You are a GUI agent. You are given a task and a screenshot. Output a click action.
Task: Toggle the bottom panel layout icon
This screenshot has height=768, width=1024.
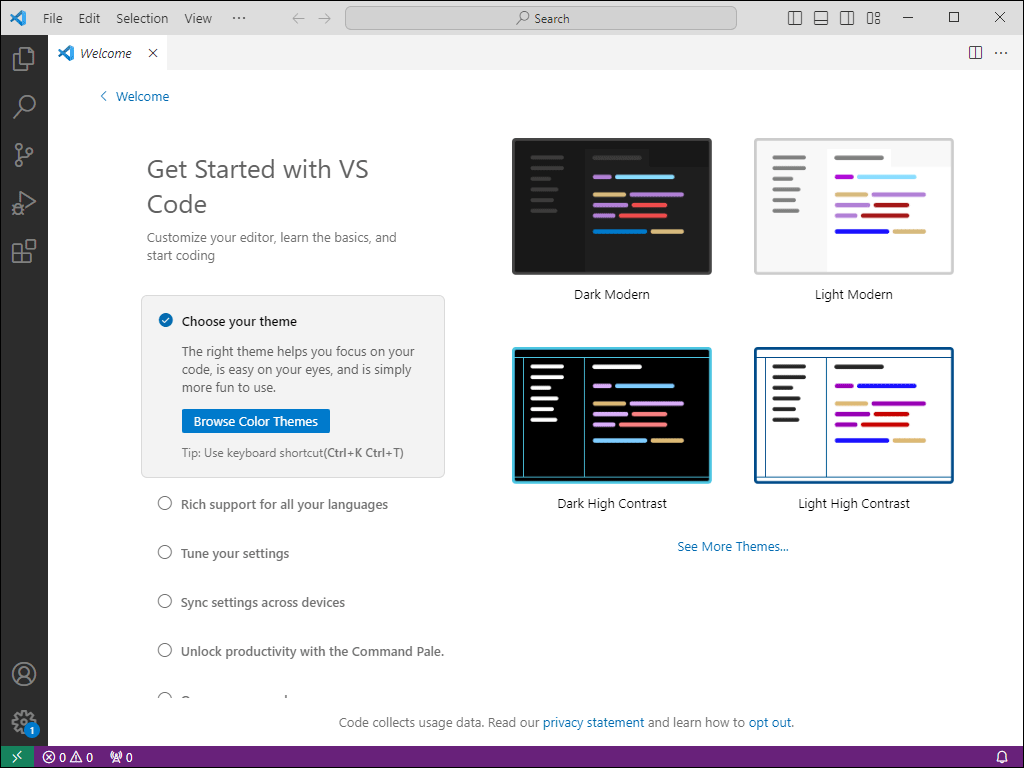(821, 18)
